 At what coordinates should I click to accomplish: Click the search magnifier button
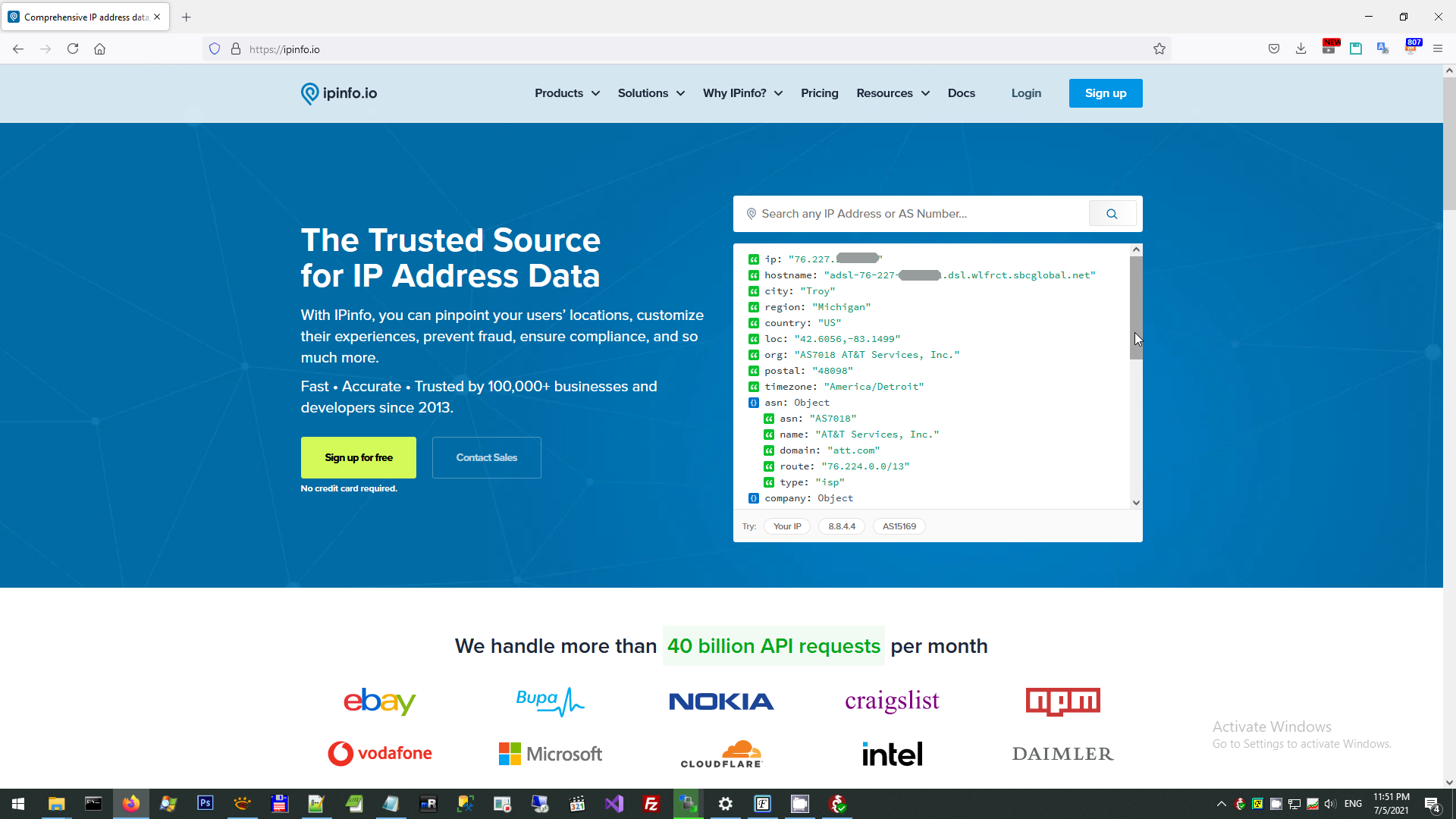tap(1112, 214)
